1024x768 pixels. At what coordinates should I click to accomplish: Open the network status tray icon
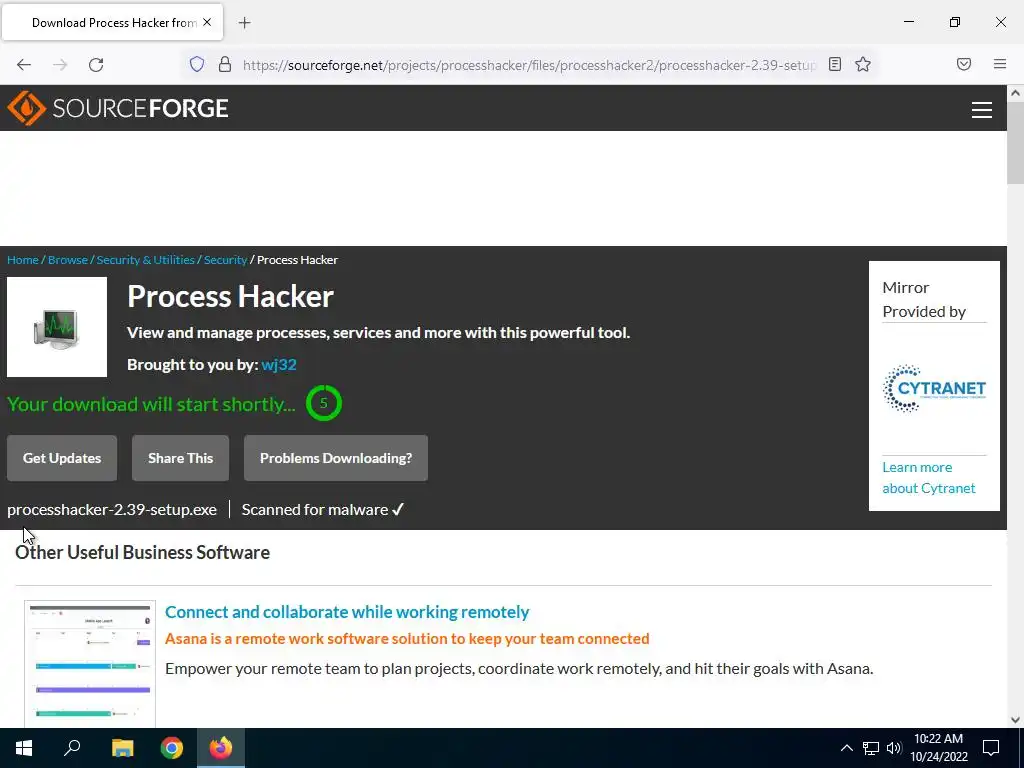(871, 748)
